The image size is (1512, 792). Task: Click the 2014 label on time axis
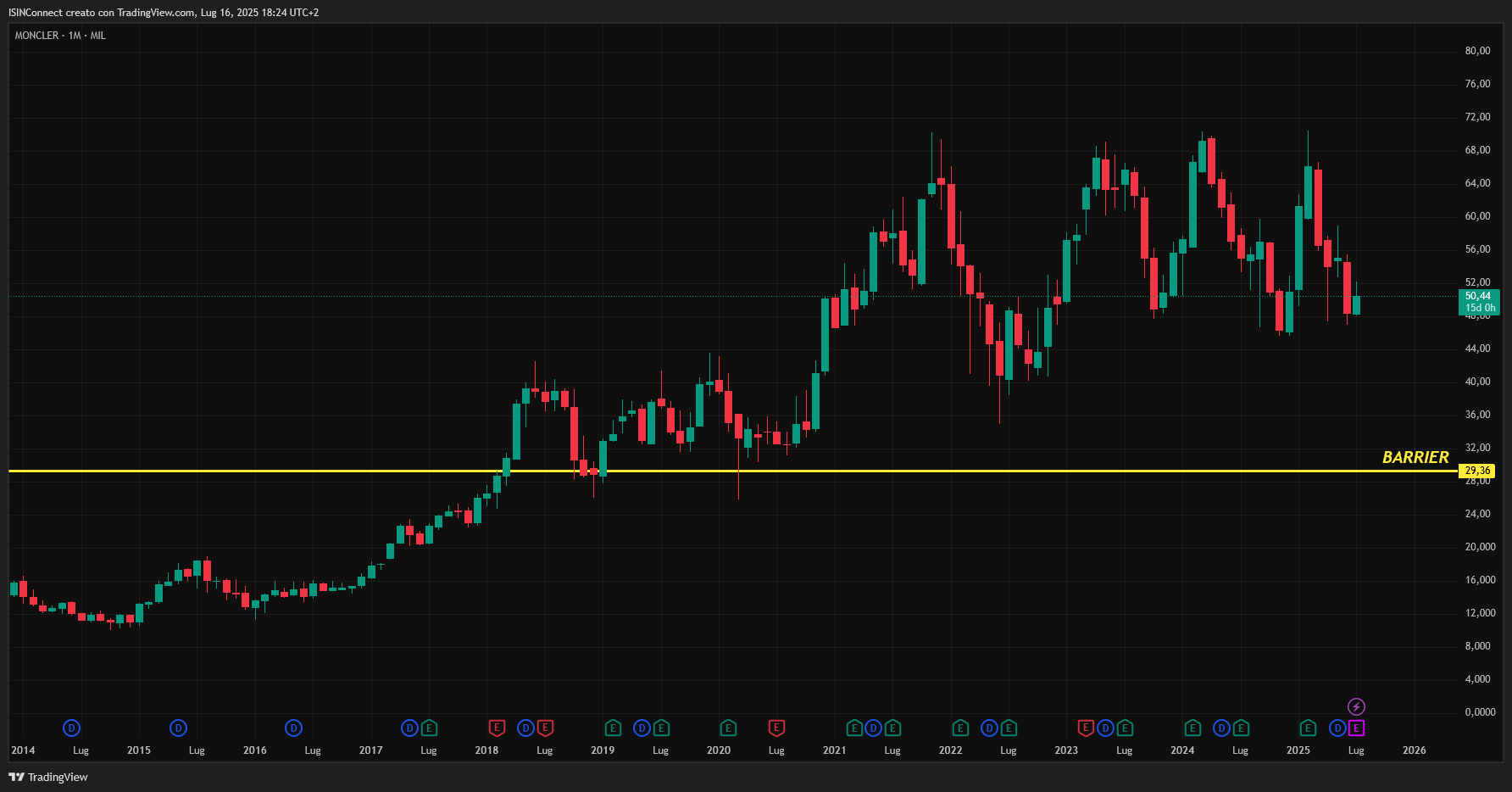[23, 750]
